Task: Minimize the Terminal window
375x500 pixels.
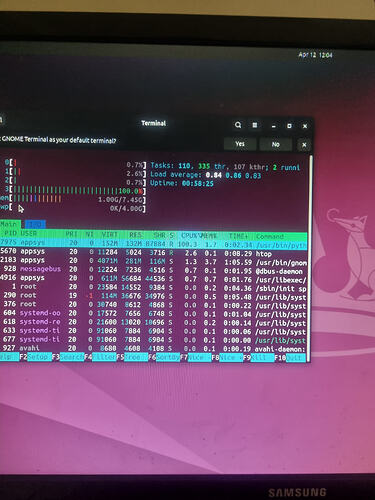Action: click(274, 126)
